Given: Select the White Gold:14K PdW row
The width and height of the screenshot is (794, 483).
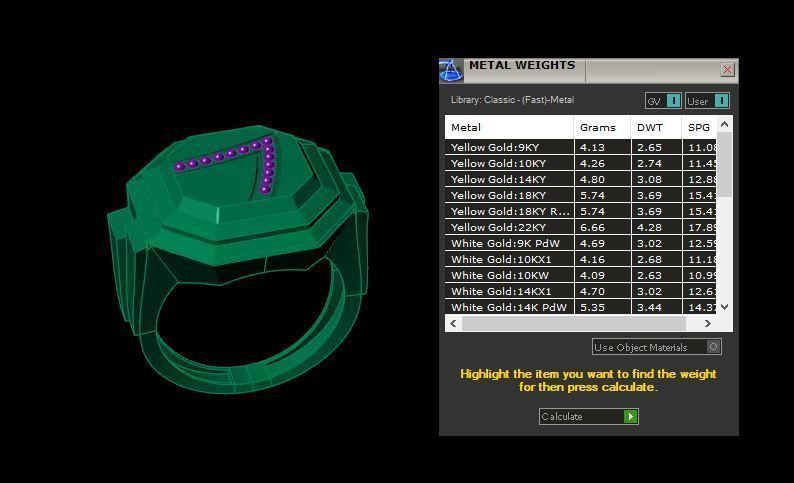Looking at the screenshot, I should tap(581, 307).
